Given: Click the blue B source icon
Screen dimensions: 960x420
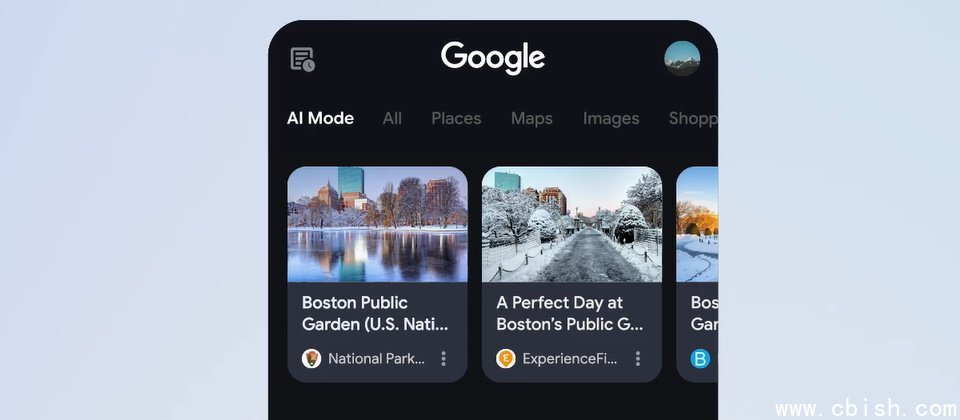Looking at the screenshot, I should tap(700, 358).
